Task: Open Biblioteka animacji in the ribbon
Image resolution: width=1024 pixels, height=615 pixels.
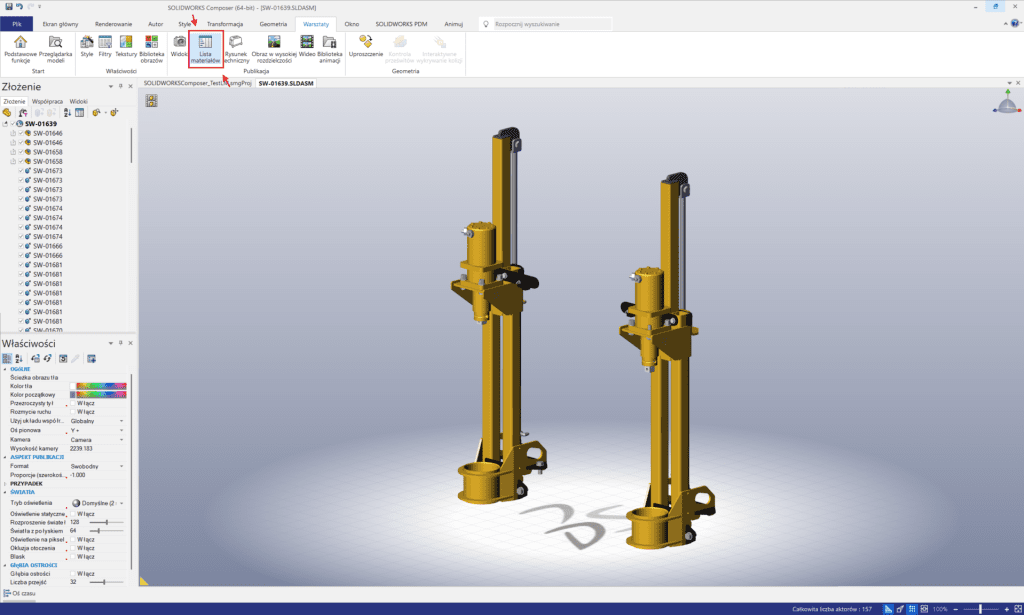Action: (330, 50)
